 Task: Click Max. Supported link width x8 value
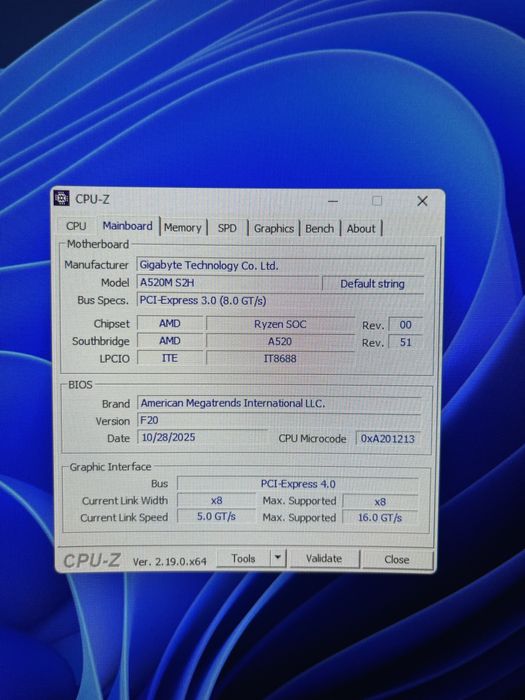click(380, 502)
